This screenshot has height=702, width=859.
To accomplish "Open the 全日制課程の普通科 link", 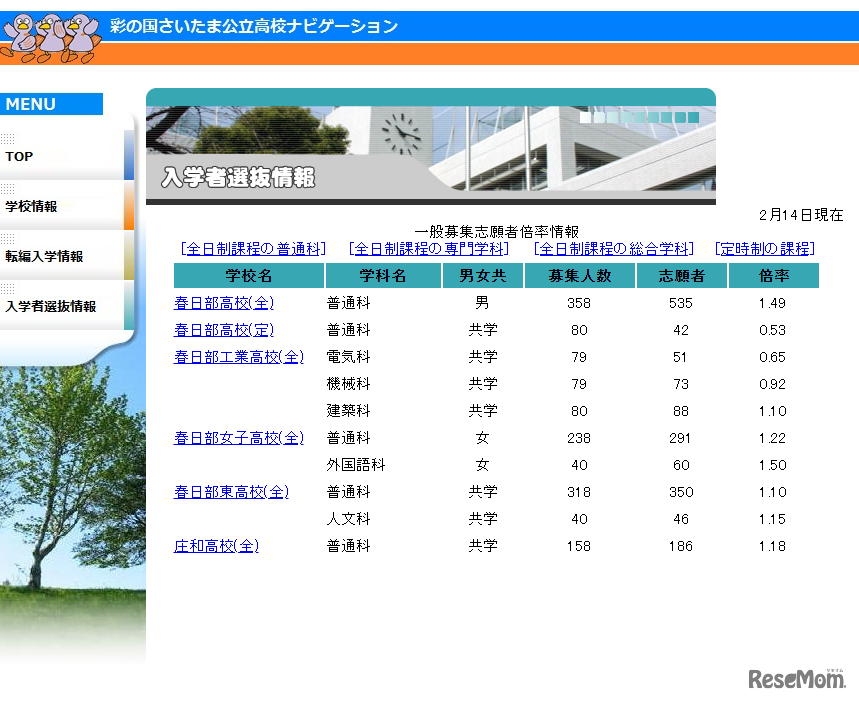I will 250,249.
